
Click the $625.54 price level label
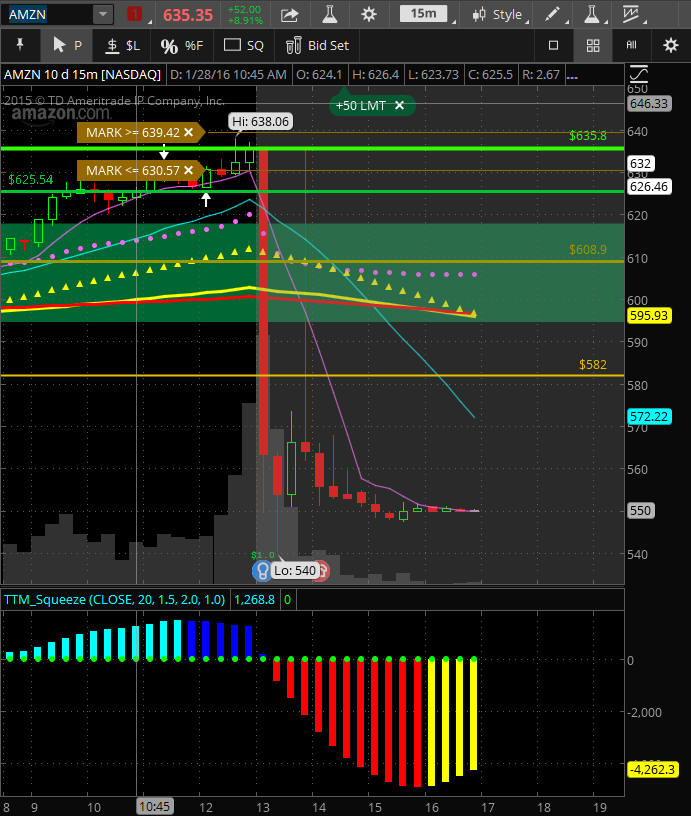tap(31, 180)
